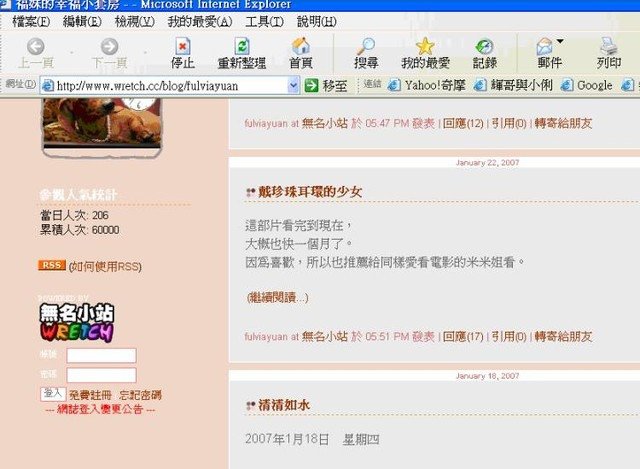Click the page icon in address bar
640x469 pixels.
point(48,85)
